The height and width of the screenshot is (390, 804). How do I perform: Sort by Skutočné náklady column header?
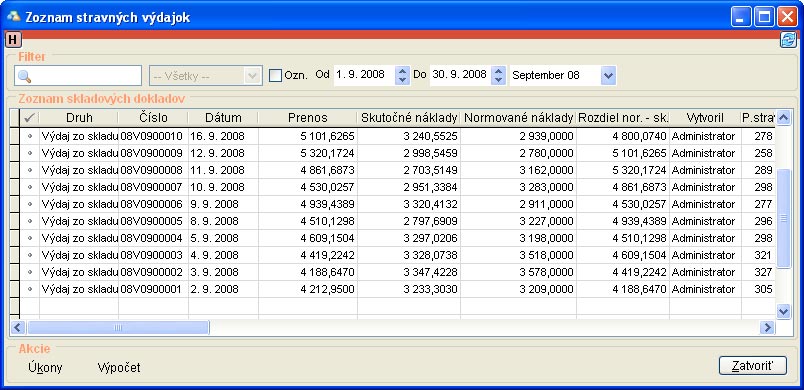point(409,118)
